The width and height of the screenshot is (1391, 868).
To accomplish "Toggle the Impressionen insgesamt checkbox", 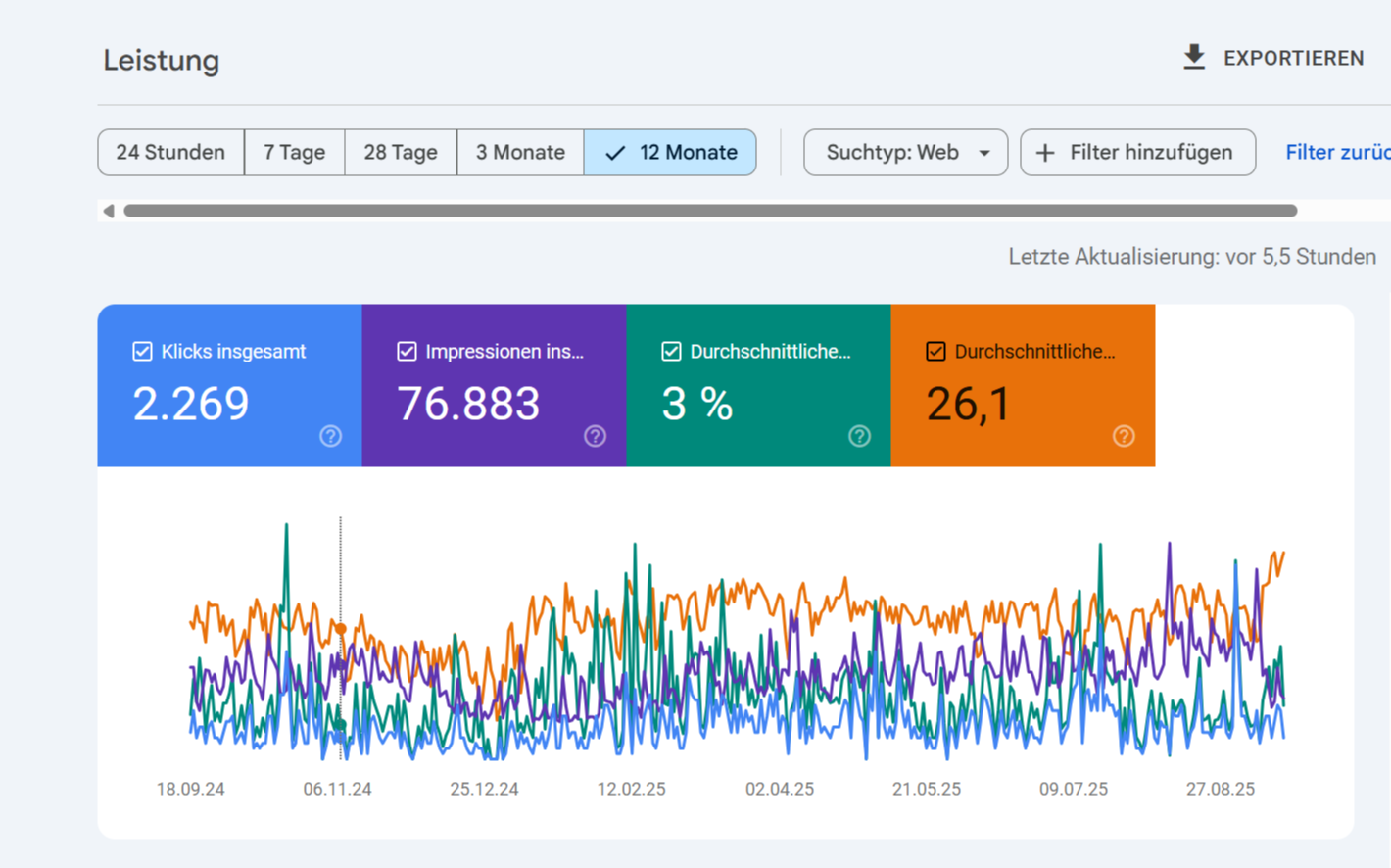I will coord(407,352).
